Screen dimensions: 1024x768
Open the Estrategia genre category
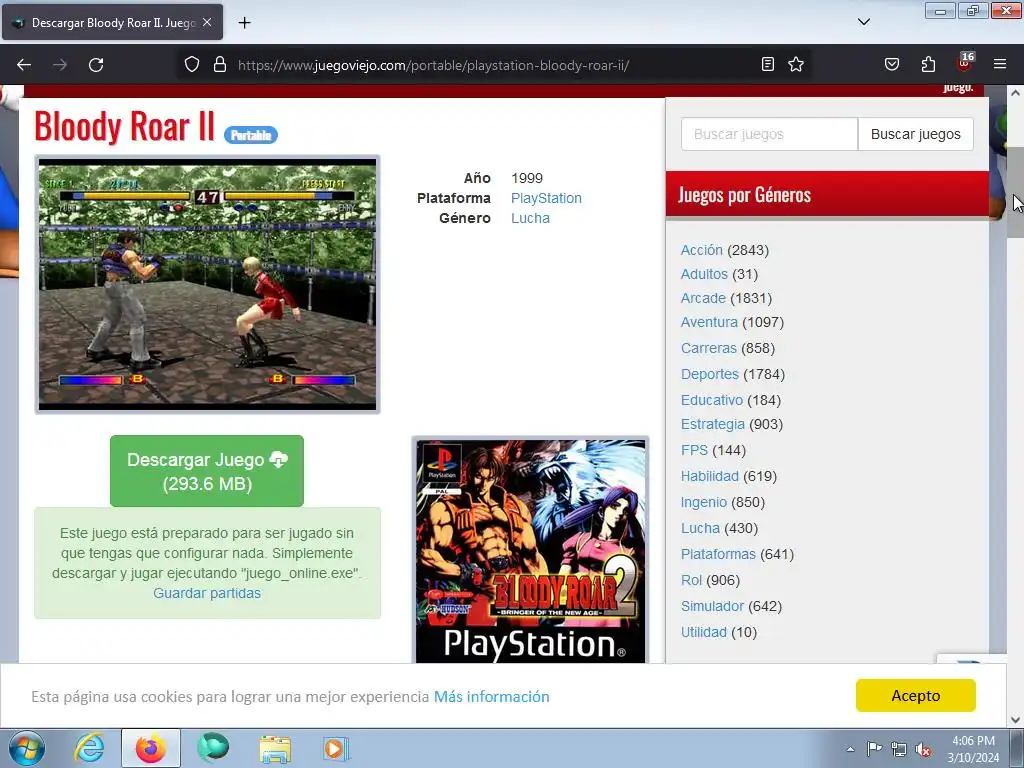[712, 424]
